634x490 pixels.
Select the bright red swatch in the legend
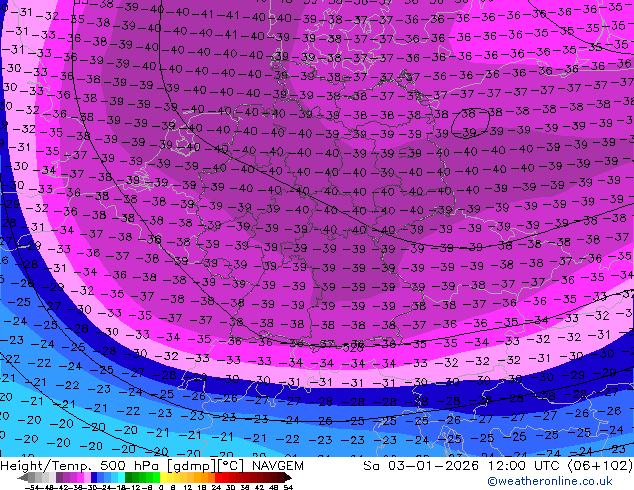[218, 478]
